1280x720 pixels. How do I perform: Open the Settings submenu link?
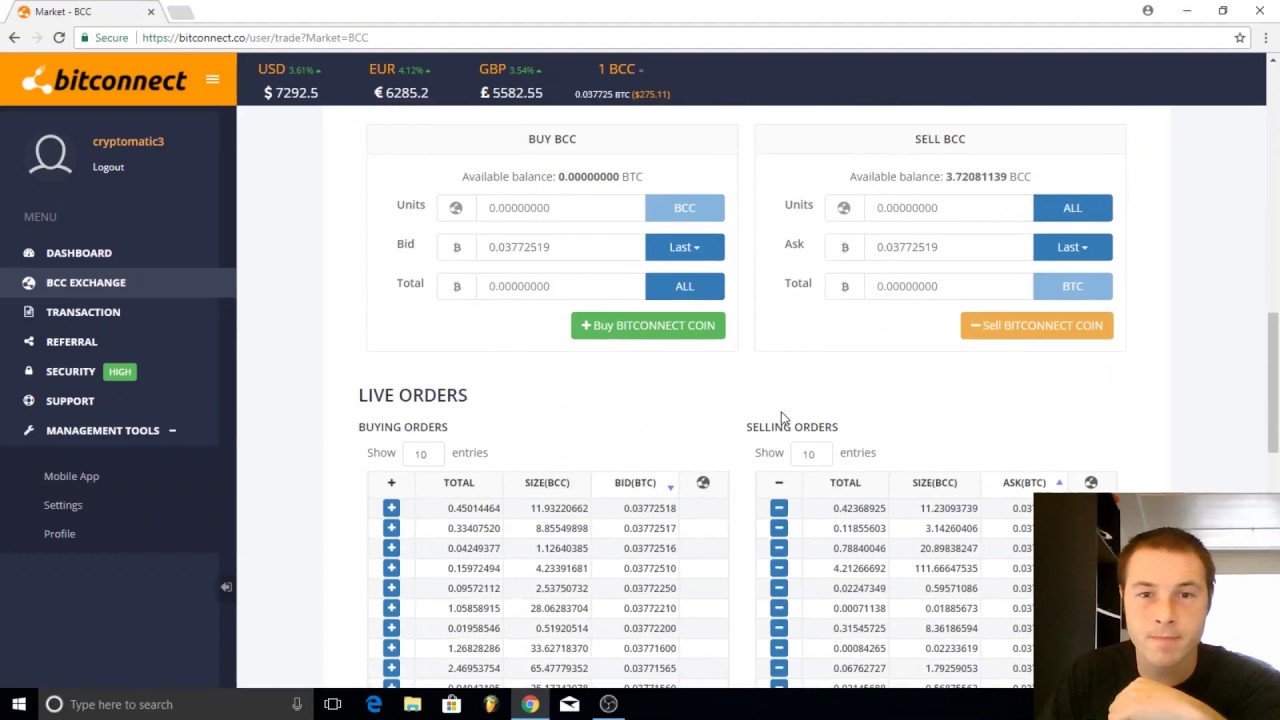point(63,505)
